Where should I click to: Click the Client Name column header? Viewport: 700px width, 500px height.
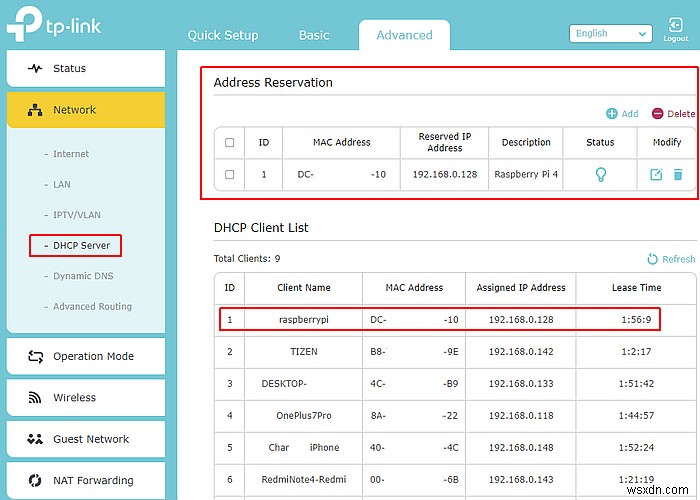point(304,288)
